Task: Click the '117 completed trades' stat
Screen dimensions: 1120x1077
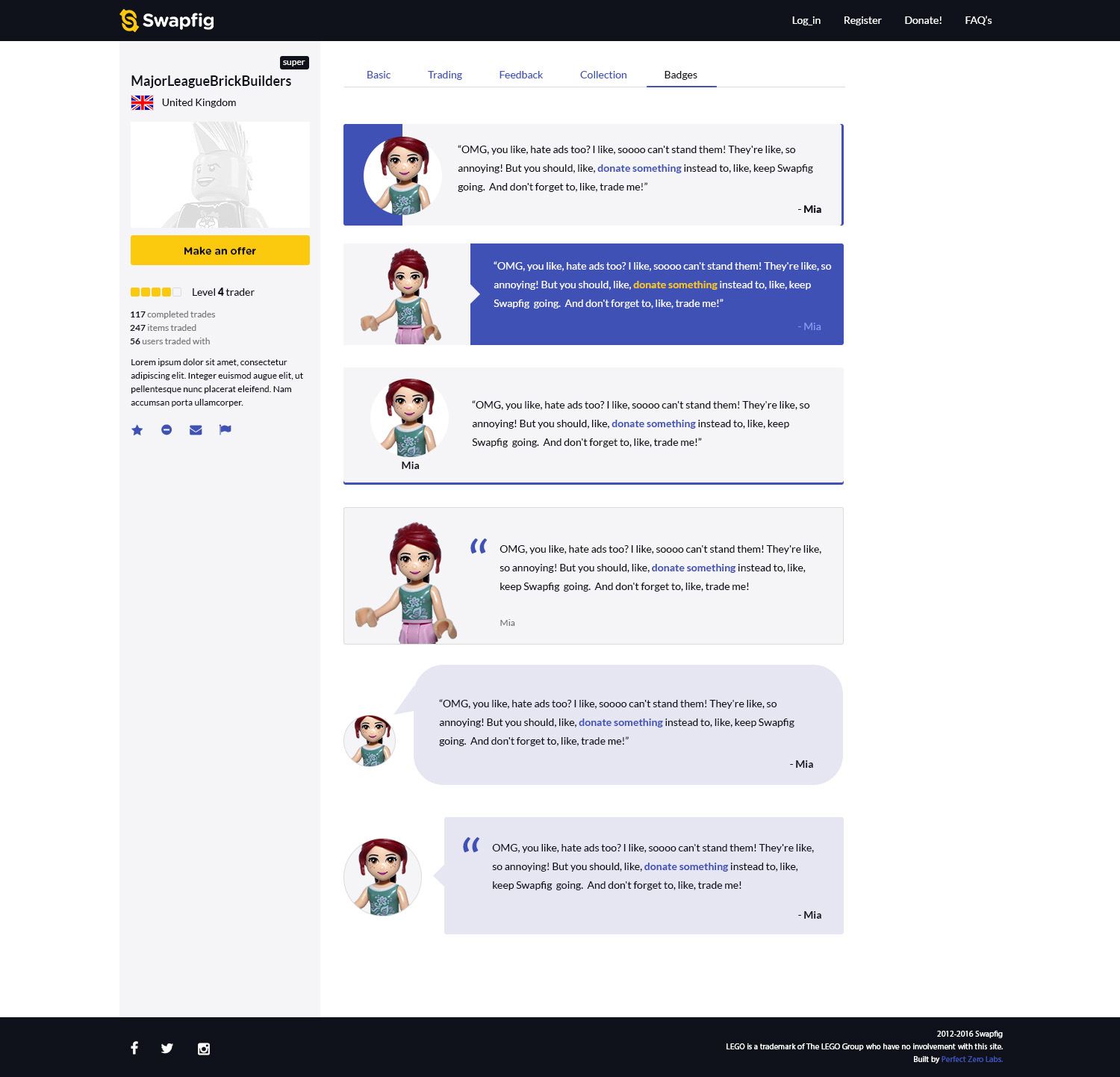Action: pos(172,314)
